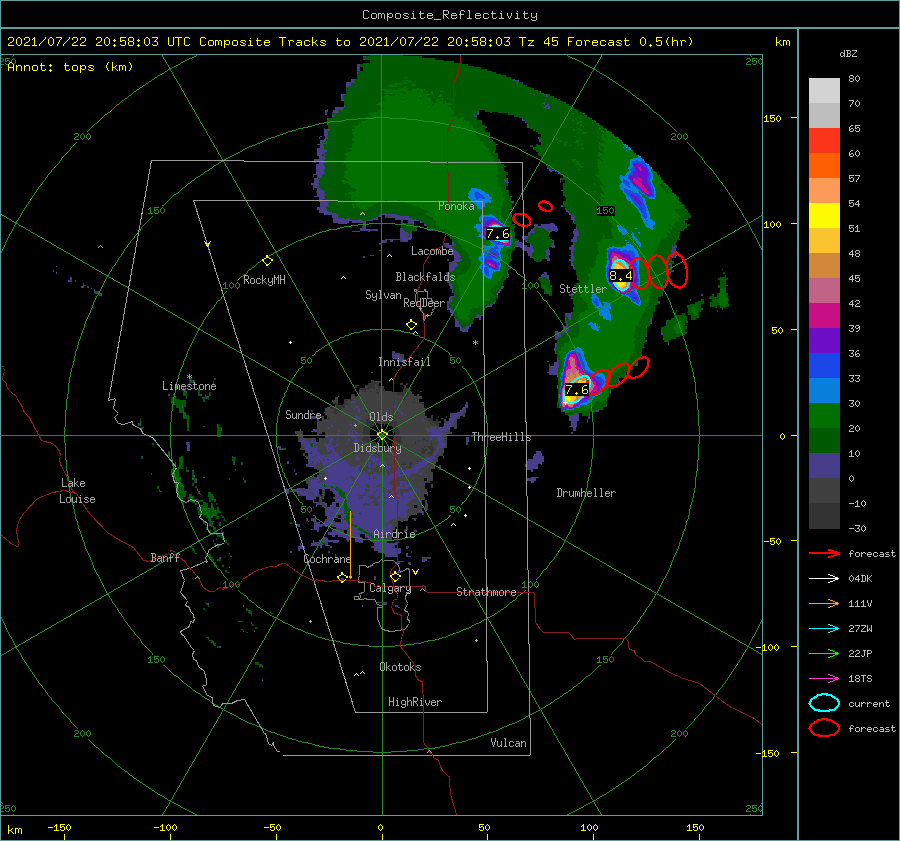Click the Innisfail town label
900x841 pixels.
click(x=404, y=362)
